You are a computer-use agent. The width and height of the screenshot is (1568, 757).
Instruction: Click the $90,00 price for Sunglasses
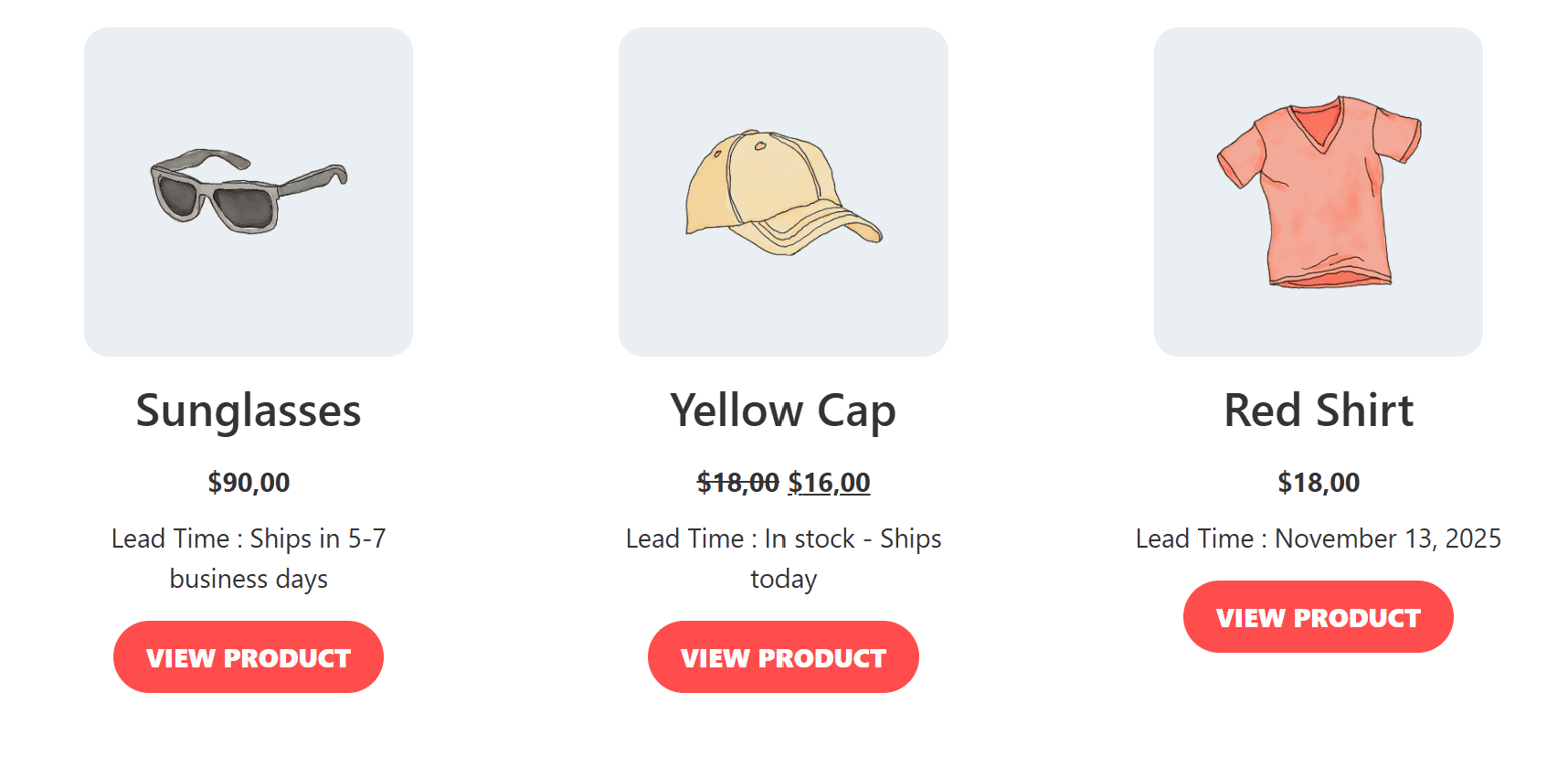coord(248,482)
